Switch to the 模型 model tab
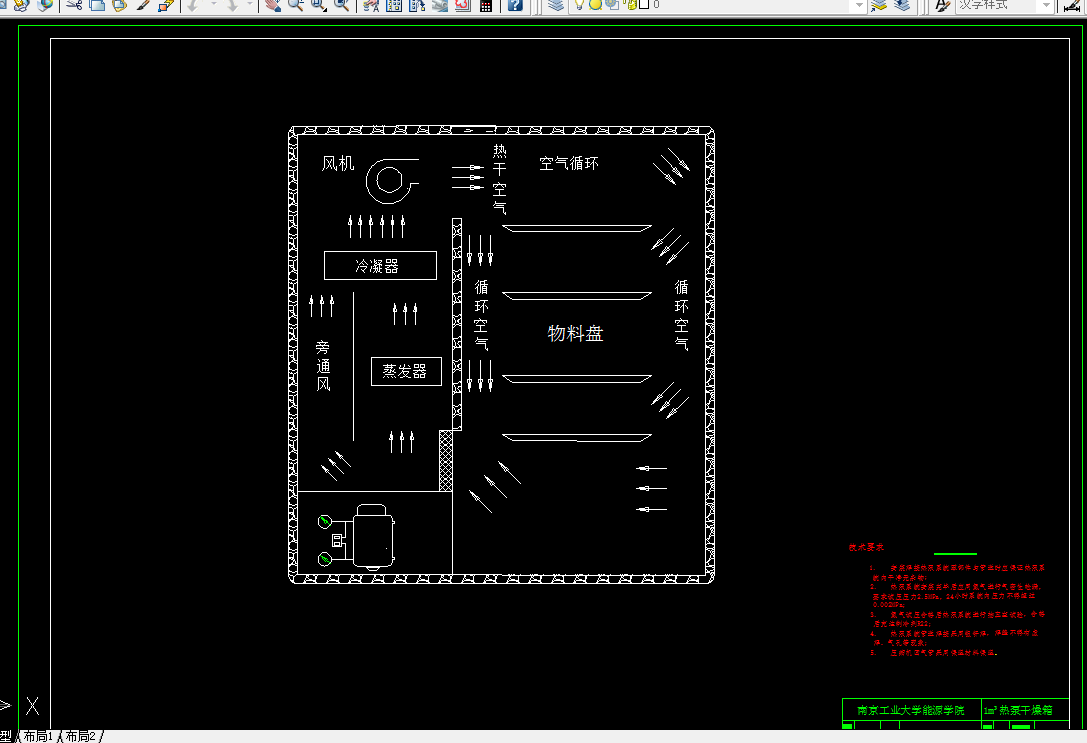Viewport: 1087px width, 743px height. point(6,736)
